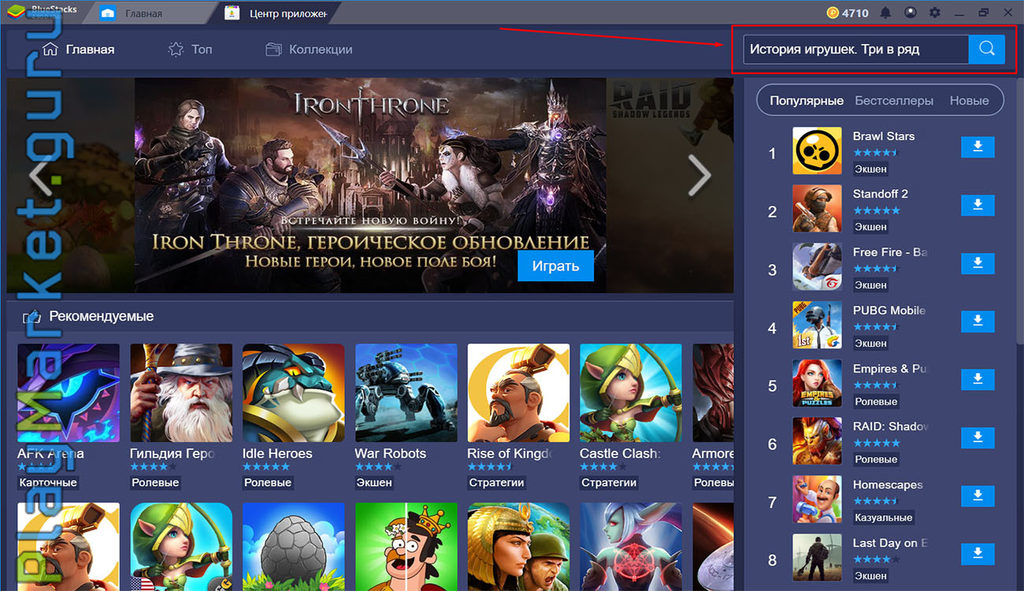
Task: Click the RAID Shadow Legends side banner
Action: coord(670,185)
